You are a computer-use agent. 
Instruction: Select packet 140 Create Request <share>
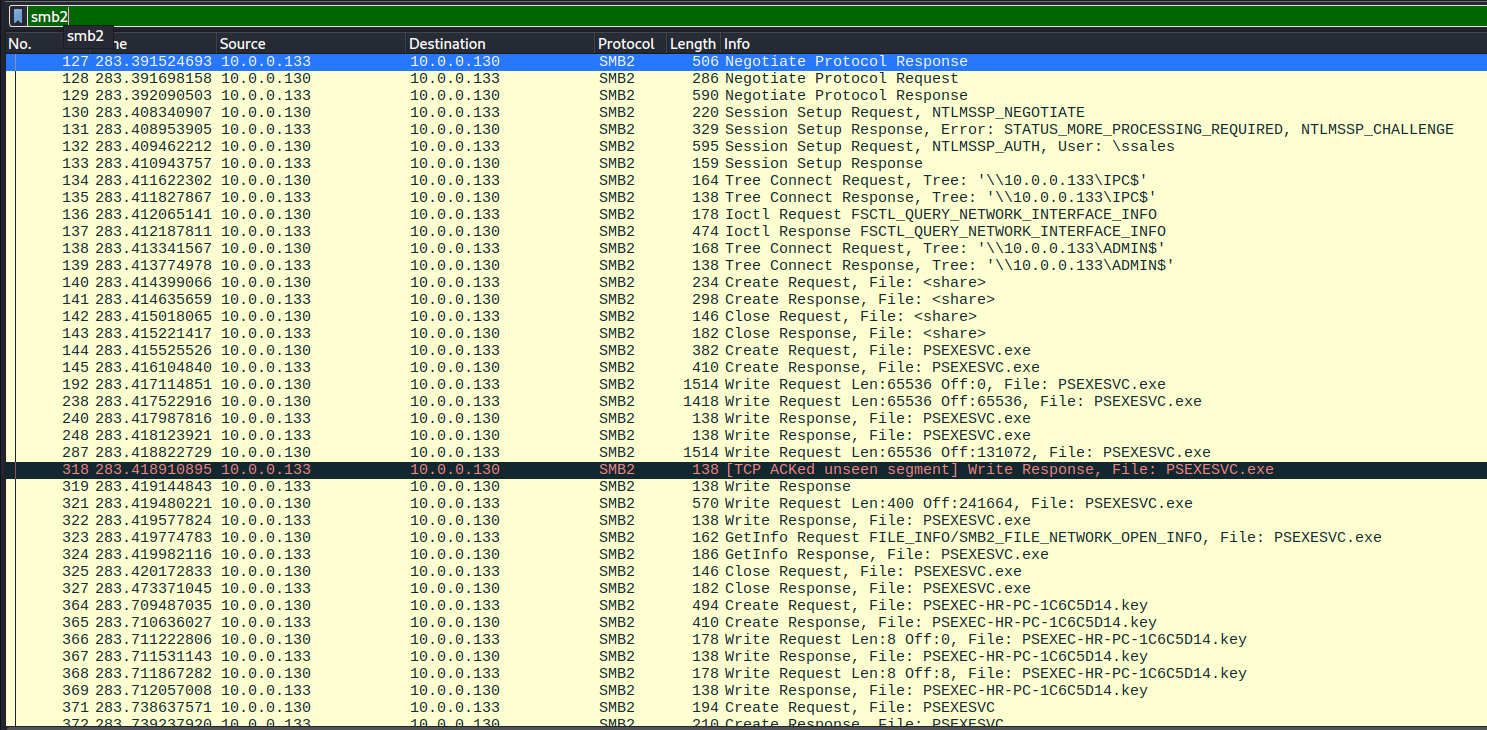(x=745, y=282)
